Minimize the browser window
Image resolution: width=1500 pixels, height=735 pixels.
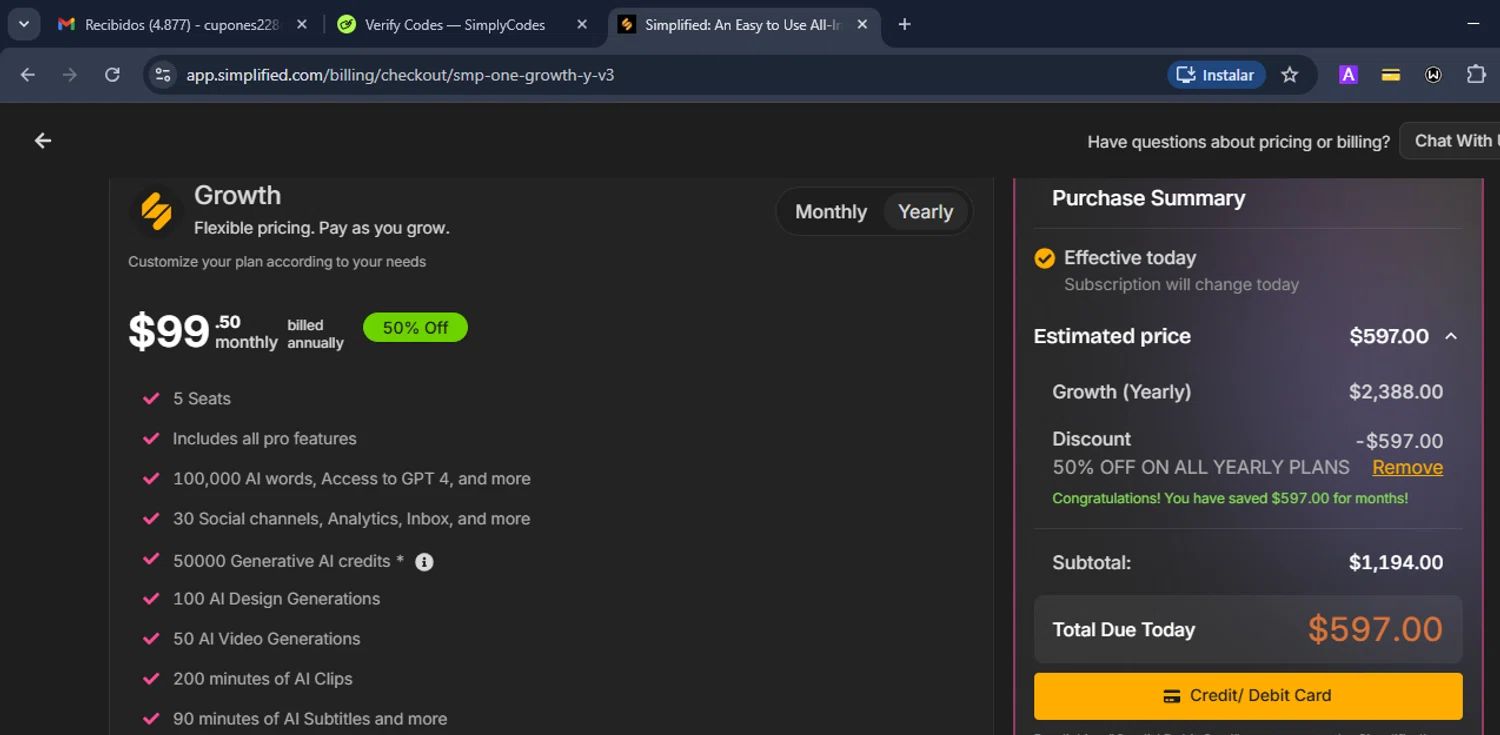1474,24
